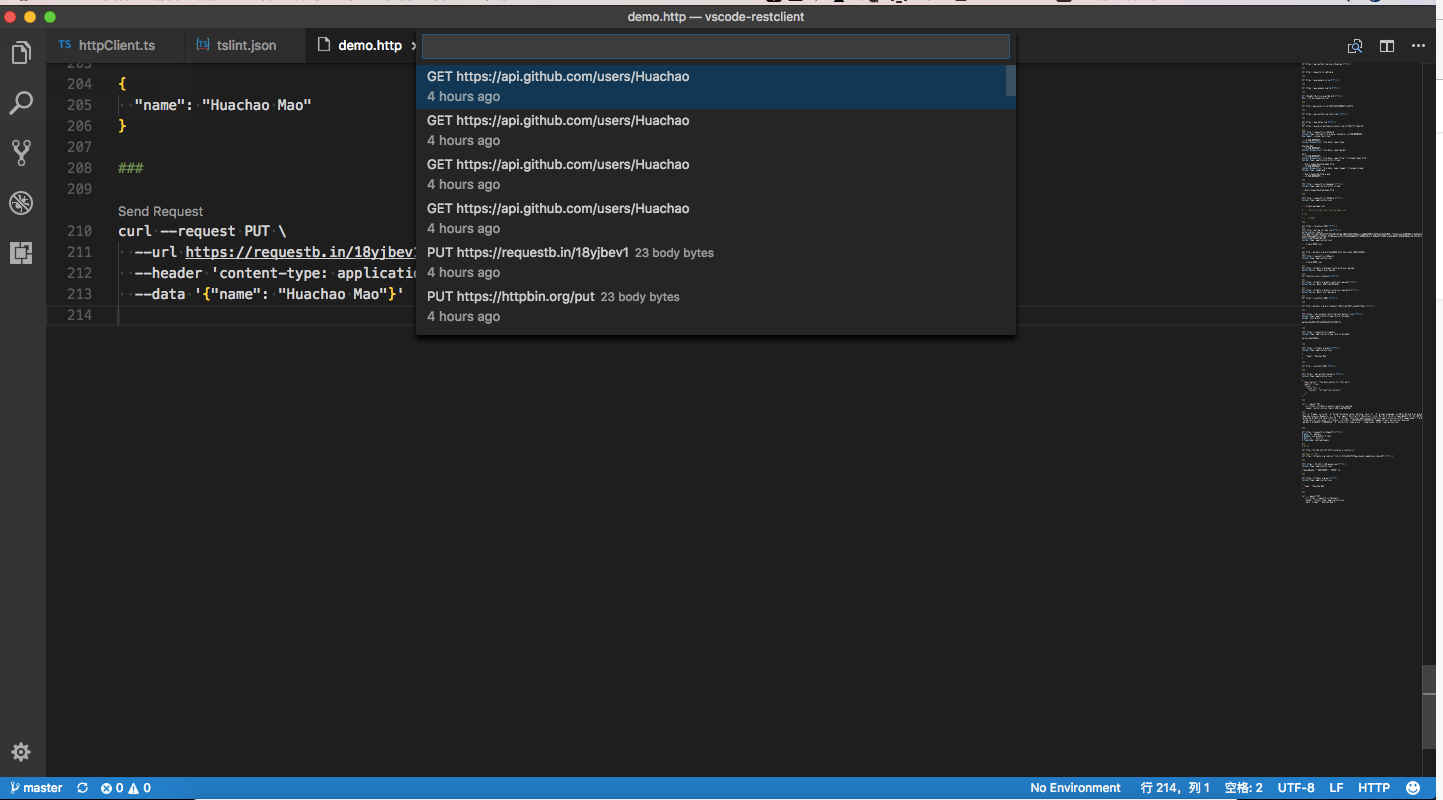The height and width of the screenshot is (800, 1443).
Task: Change the HTTP language mode
Action: [x=1373, y=788]
